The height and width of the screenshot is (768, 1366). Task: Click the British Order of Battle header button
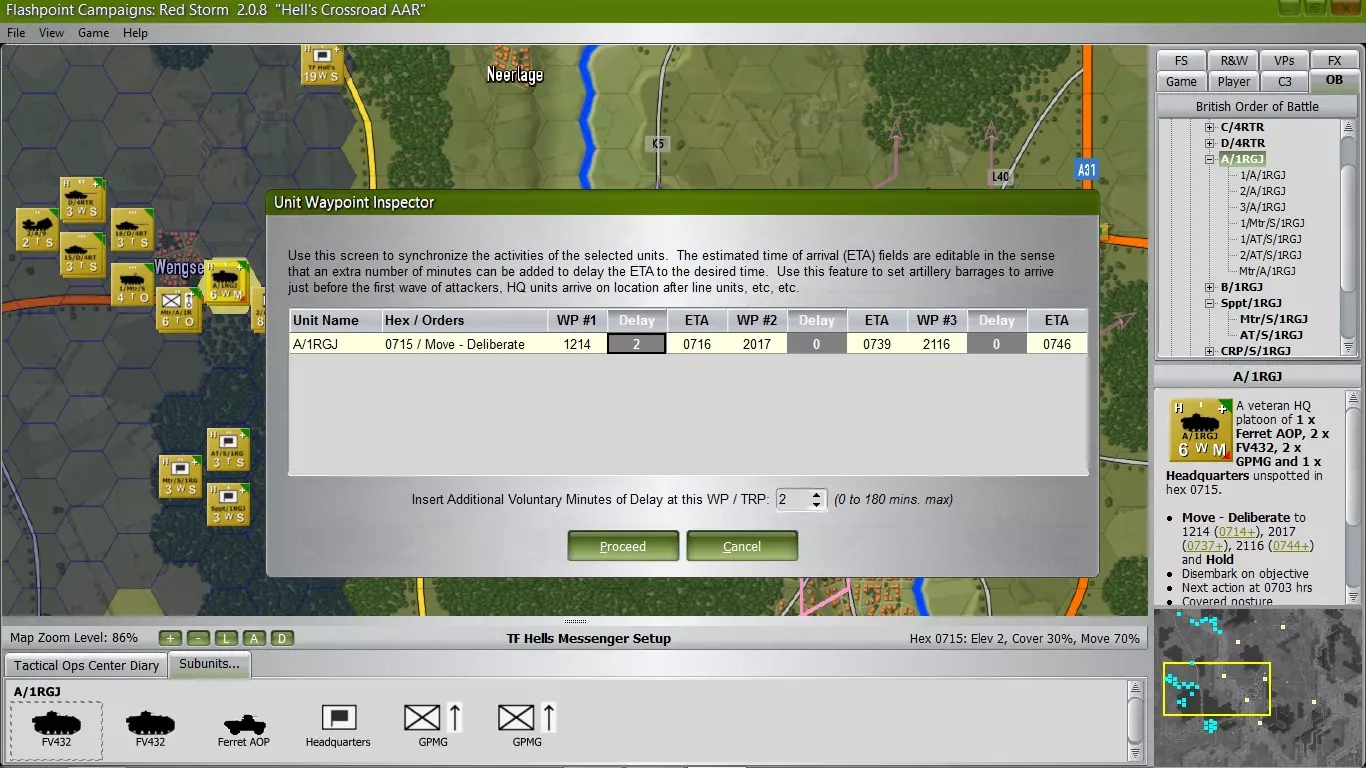(x=1257, y=106)
